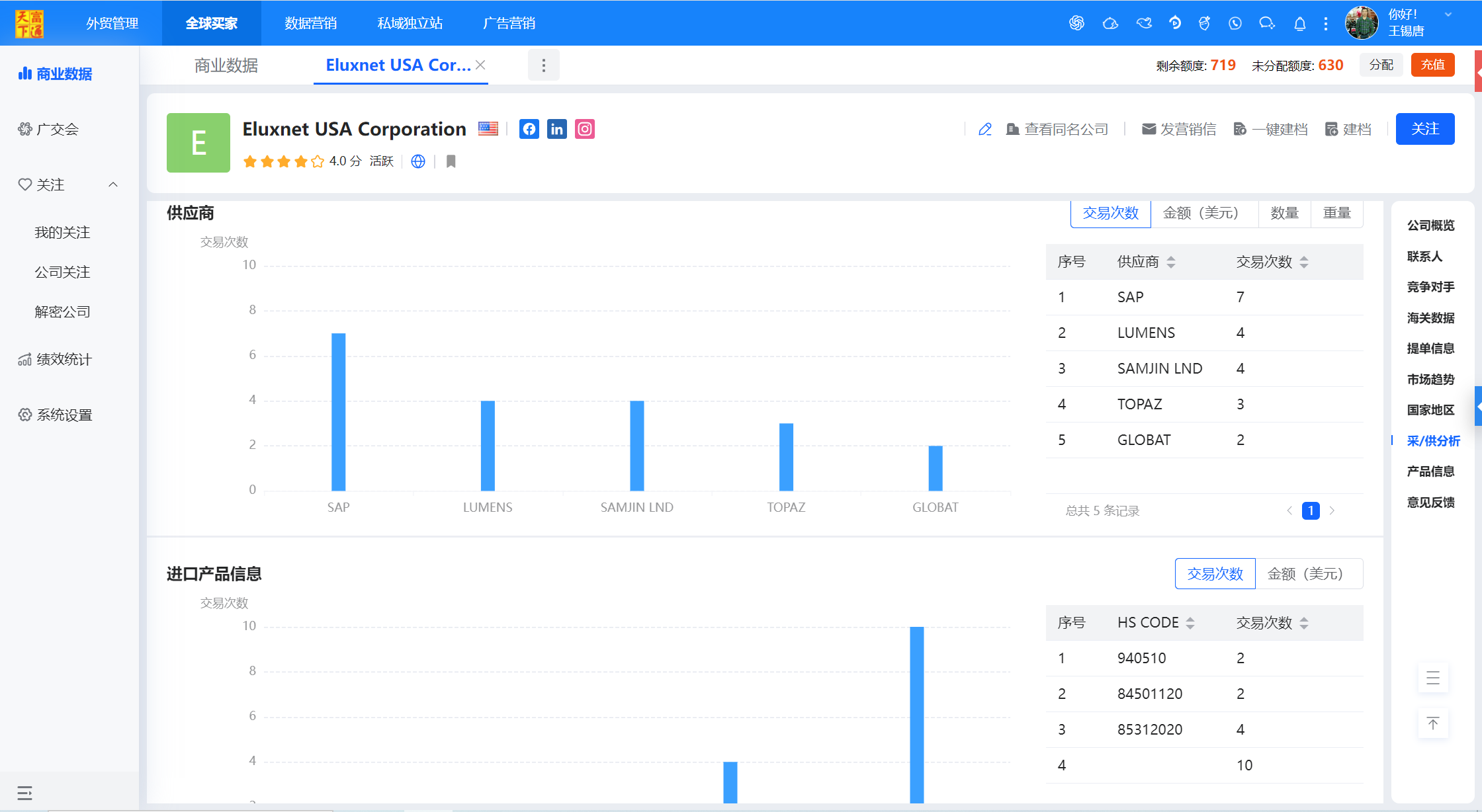The height and width of the screenshot is (812, 1482).
Task: Open the 外贸管理 top menu
Action: tap(112, 23)
